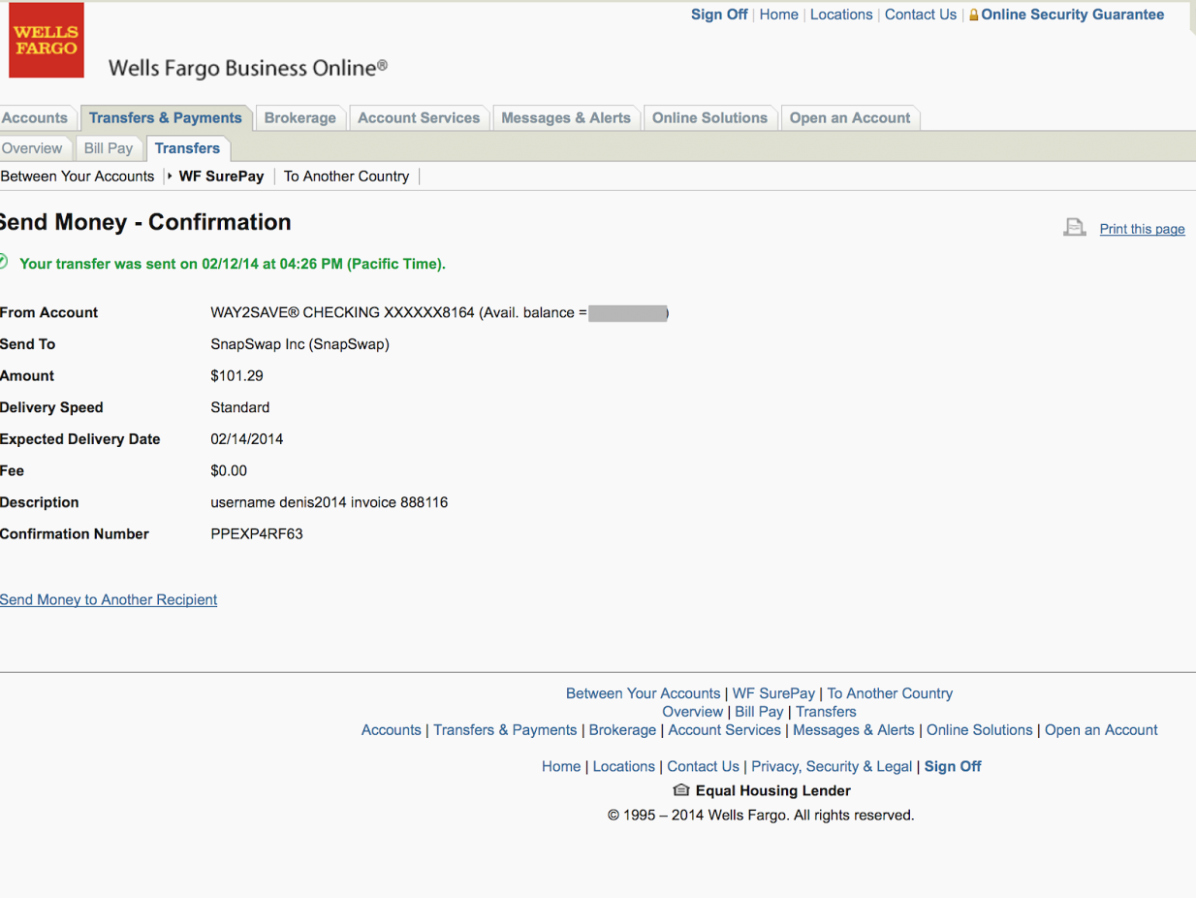Click the Wells Fargo Business Online title
Screen dimensions: 1196x898
pos(248,68)
